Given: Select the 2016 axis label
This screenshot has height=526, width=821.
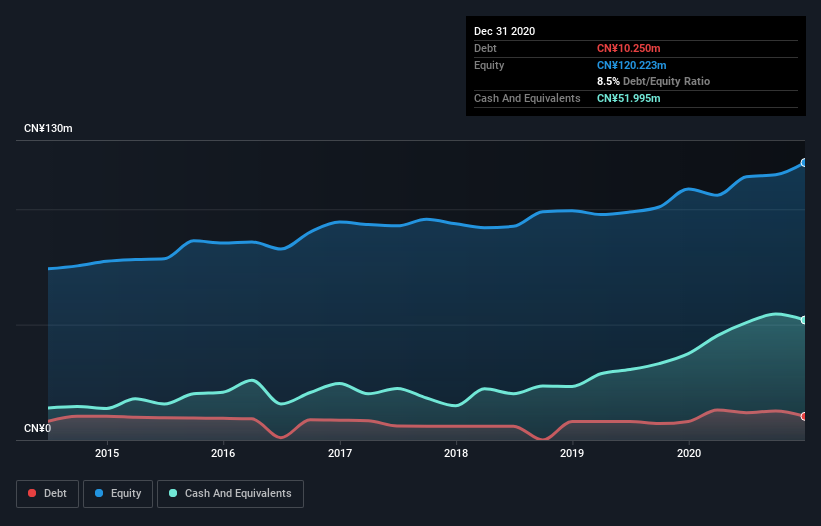Looking at the screenshot, I should click(223, 453).
